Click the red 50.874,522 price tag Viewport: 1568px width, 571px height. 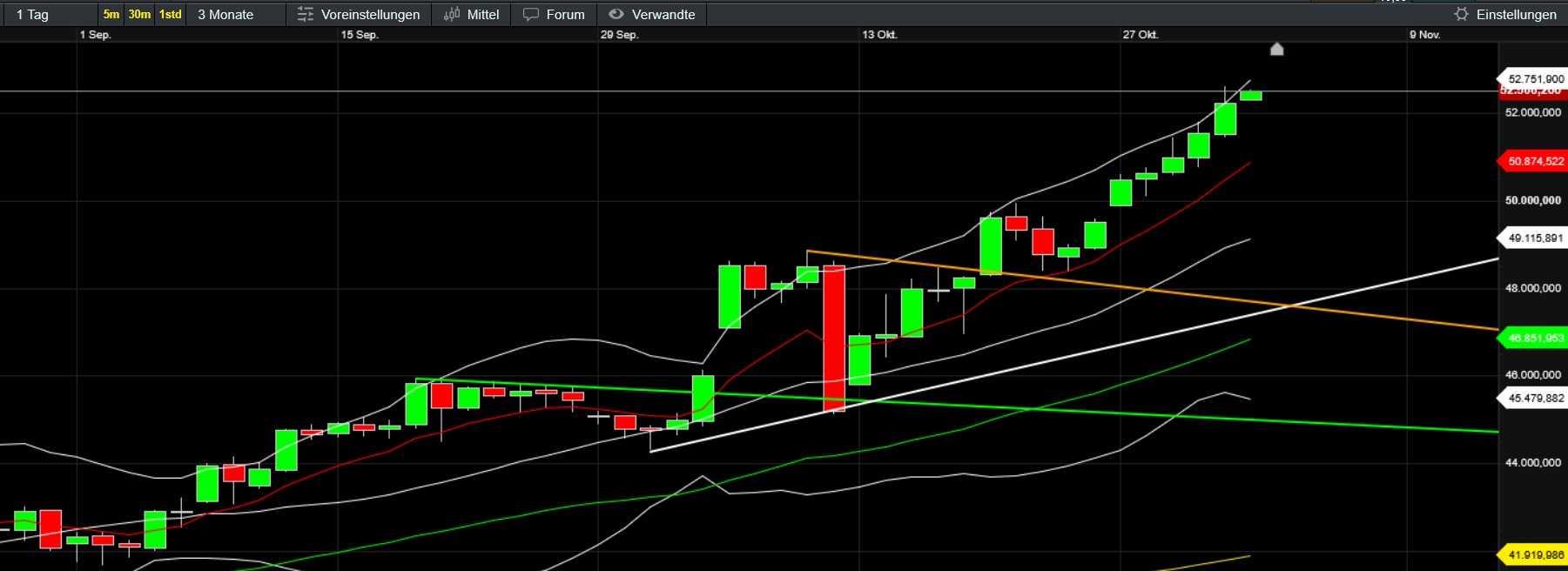(1535, 161)
